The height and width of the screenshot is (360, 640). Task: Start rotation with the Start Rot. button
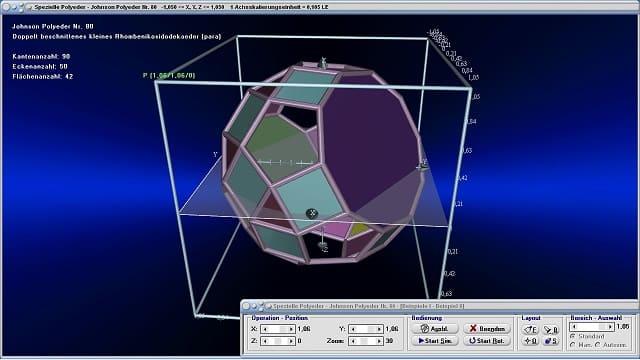coord(487,340)
